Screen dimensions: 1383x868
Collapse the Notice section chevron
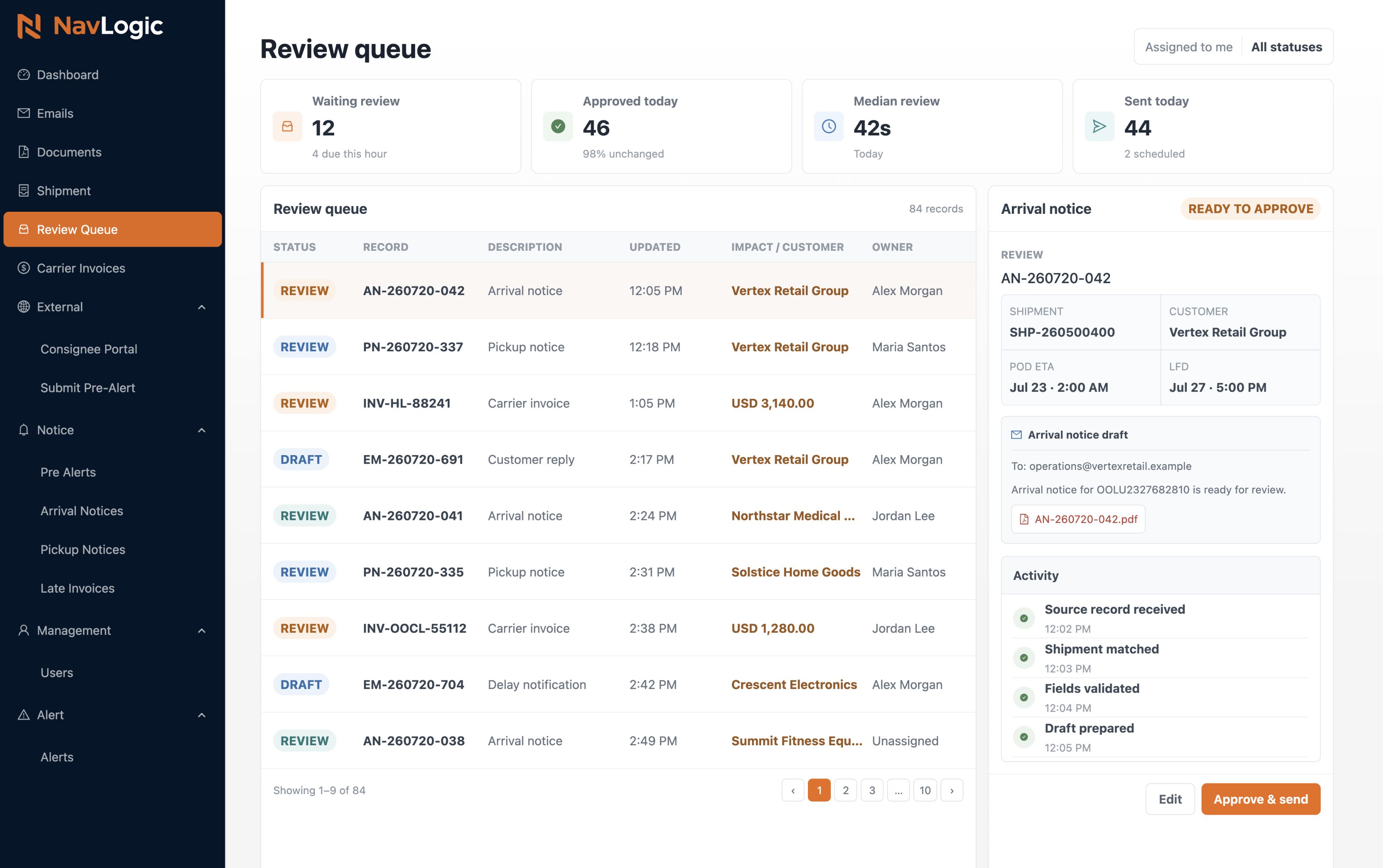(x=202, y=430)
